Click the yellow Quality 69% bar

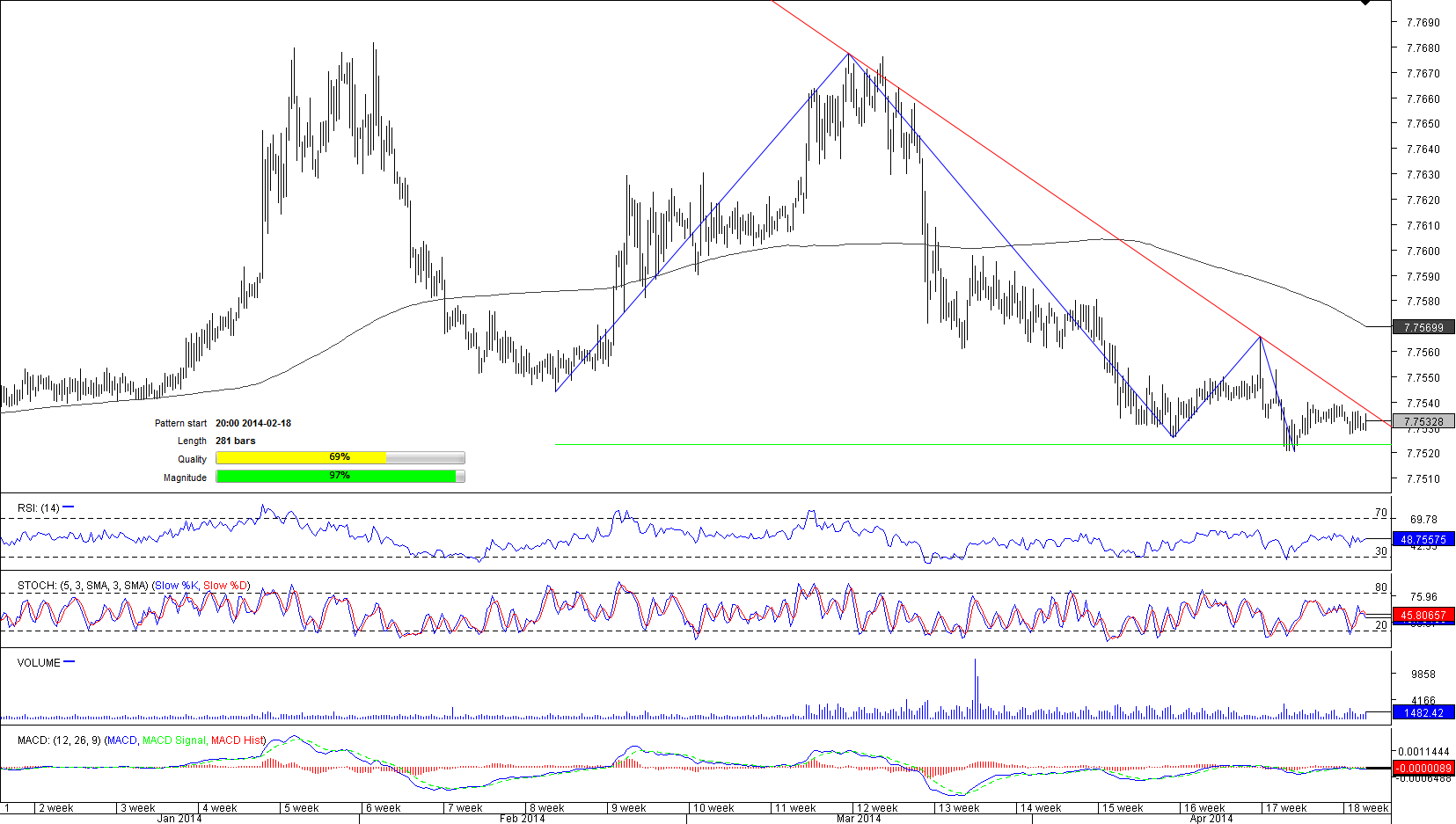301,457
